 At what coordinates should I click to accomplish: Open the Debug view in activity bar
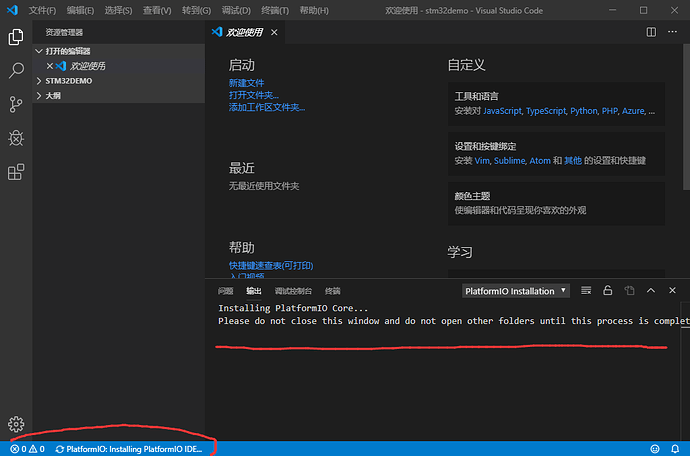click(x=16, y=138)
